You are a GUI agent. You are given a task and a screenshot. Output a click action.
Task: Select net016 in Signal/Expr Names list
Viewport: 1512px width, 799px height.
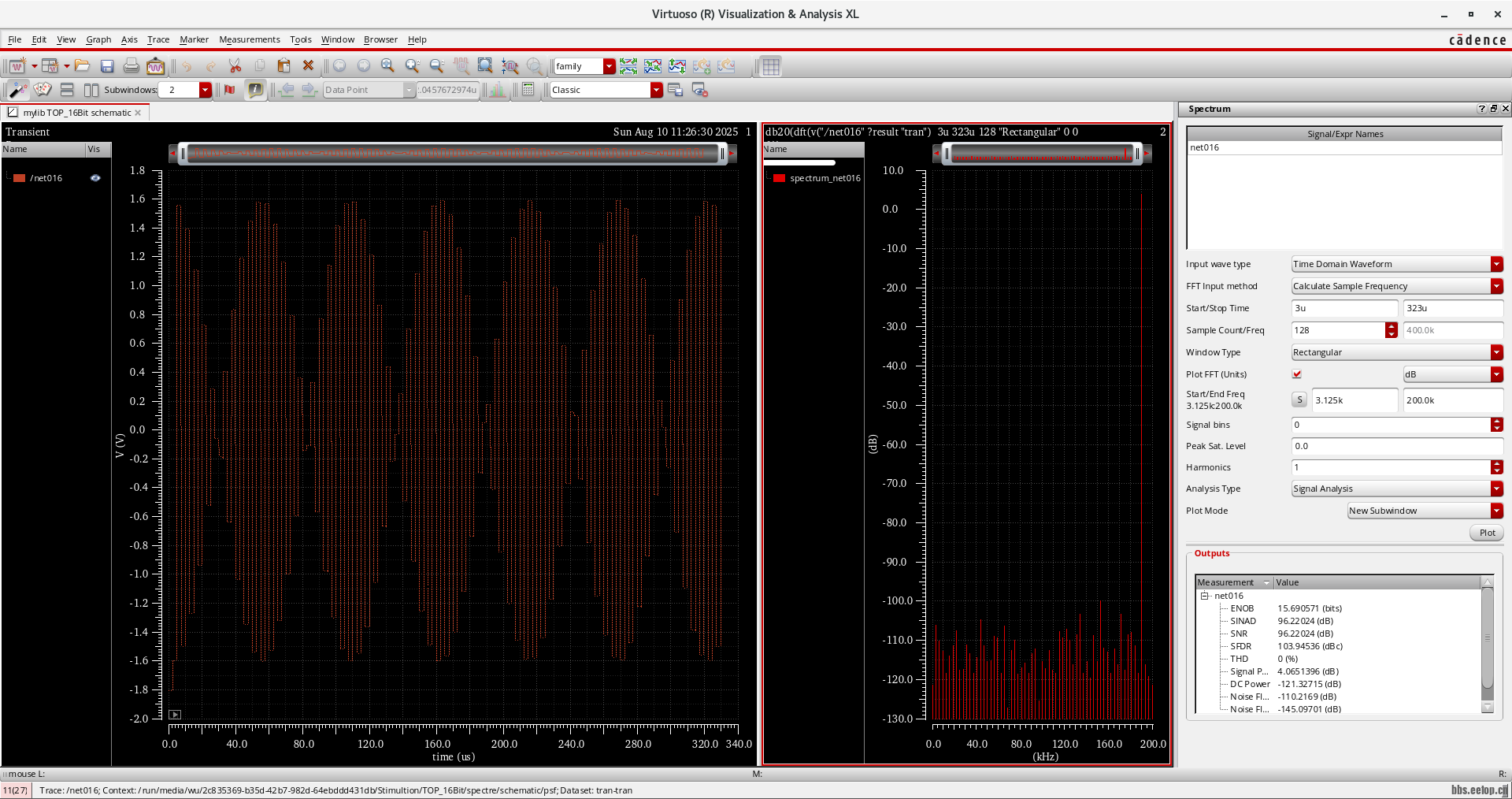point(1343,147)
